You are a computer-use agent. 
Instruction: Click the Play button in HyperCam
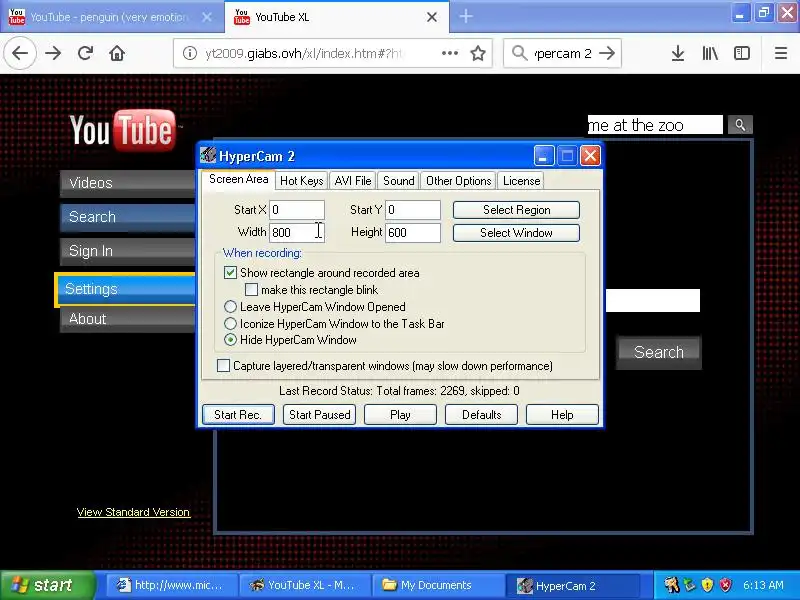tap(400, 414)
